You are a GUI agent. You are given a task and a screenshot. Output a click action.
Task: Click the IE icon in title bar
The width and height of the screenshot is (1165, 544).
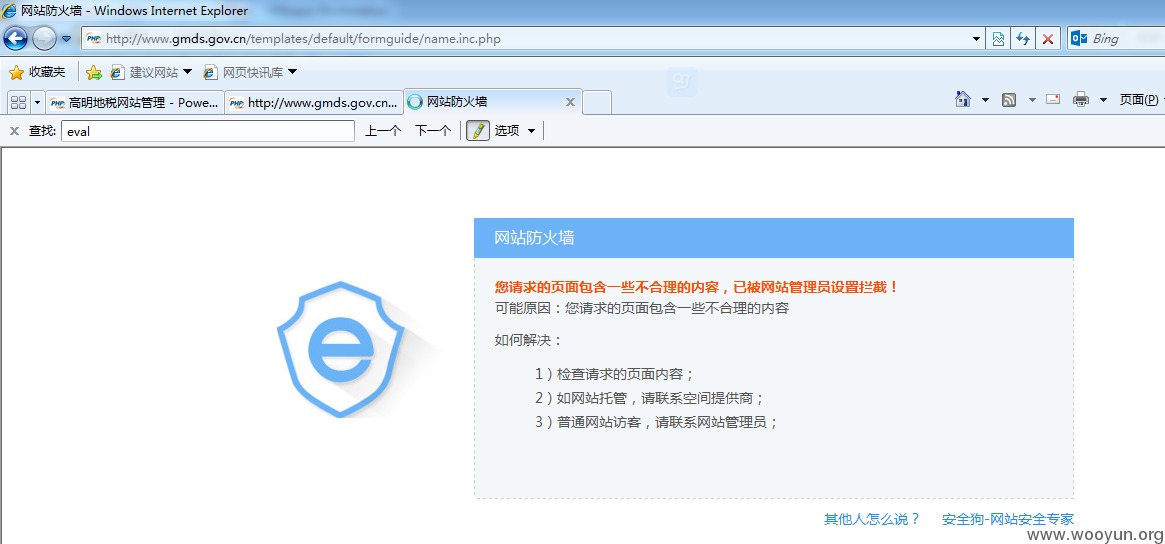tap(10, 10)
